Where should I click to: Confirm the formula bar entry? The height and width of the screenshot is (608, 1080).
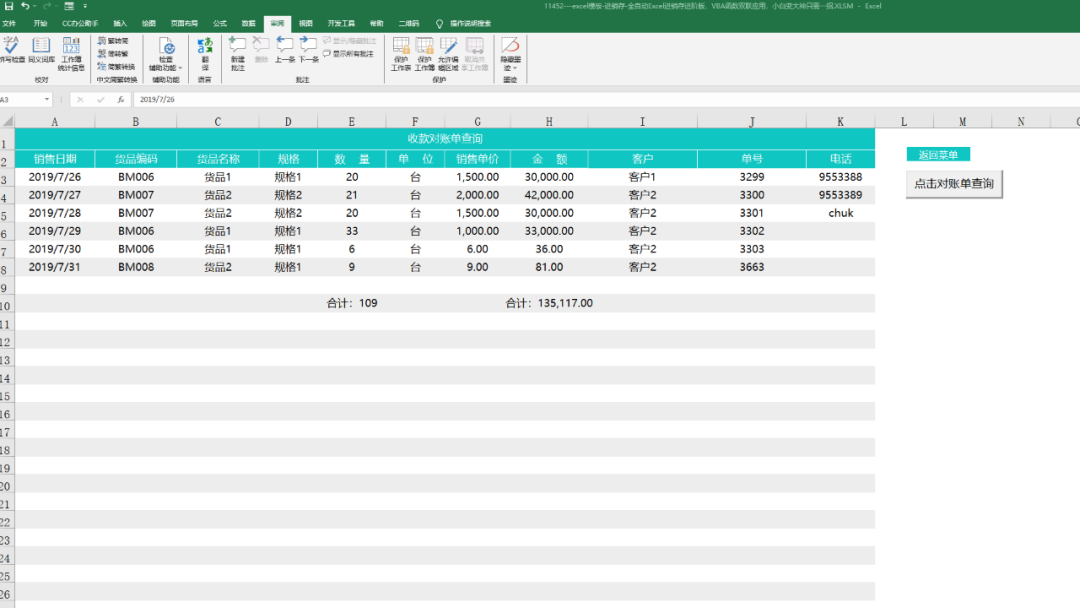coord(101,99)
